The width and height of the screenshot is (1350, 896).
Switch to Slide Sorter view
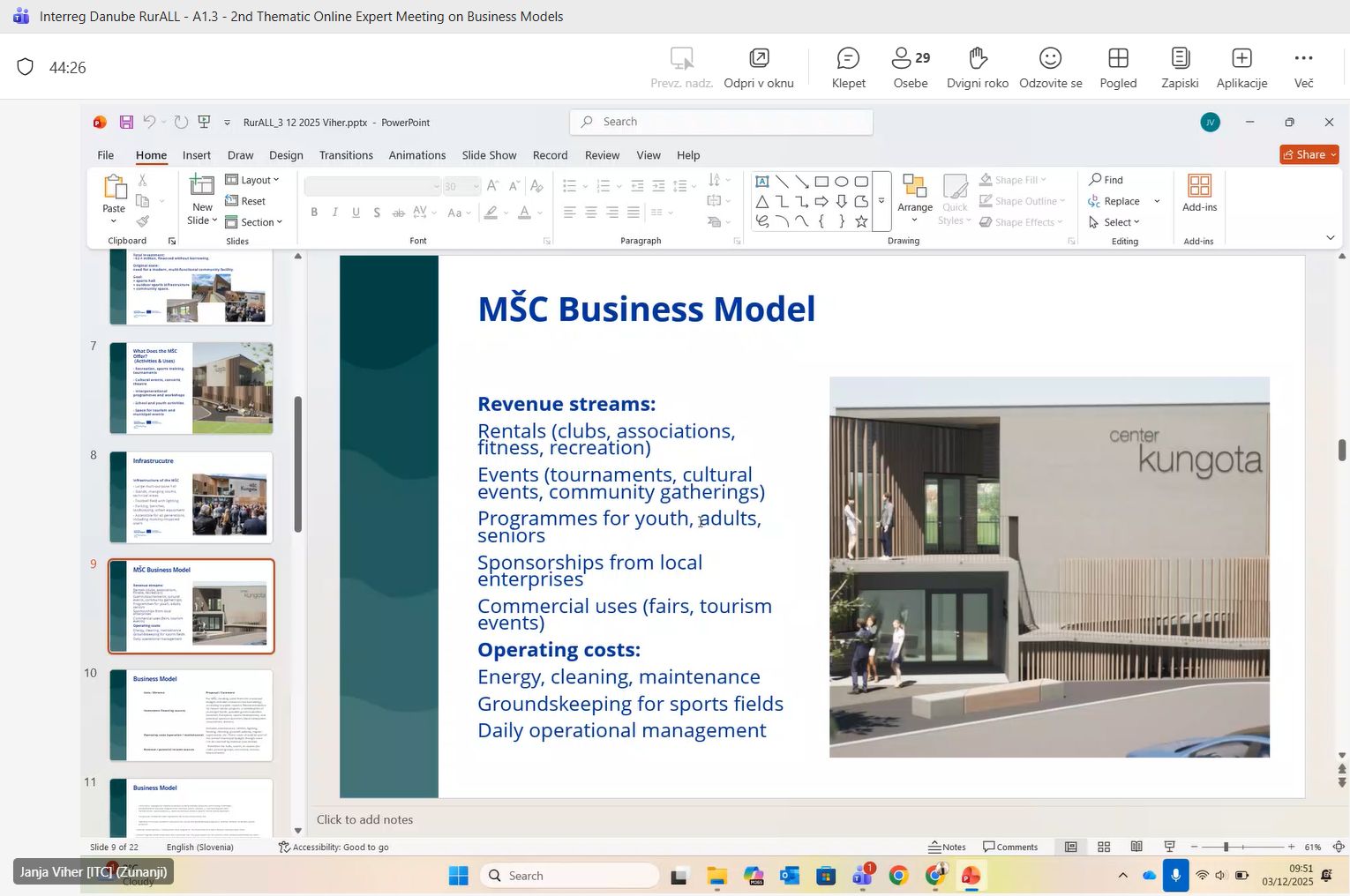tap(1104, 847)
